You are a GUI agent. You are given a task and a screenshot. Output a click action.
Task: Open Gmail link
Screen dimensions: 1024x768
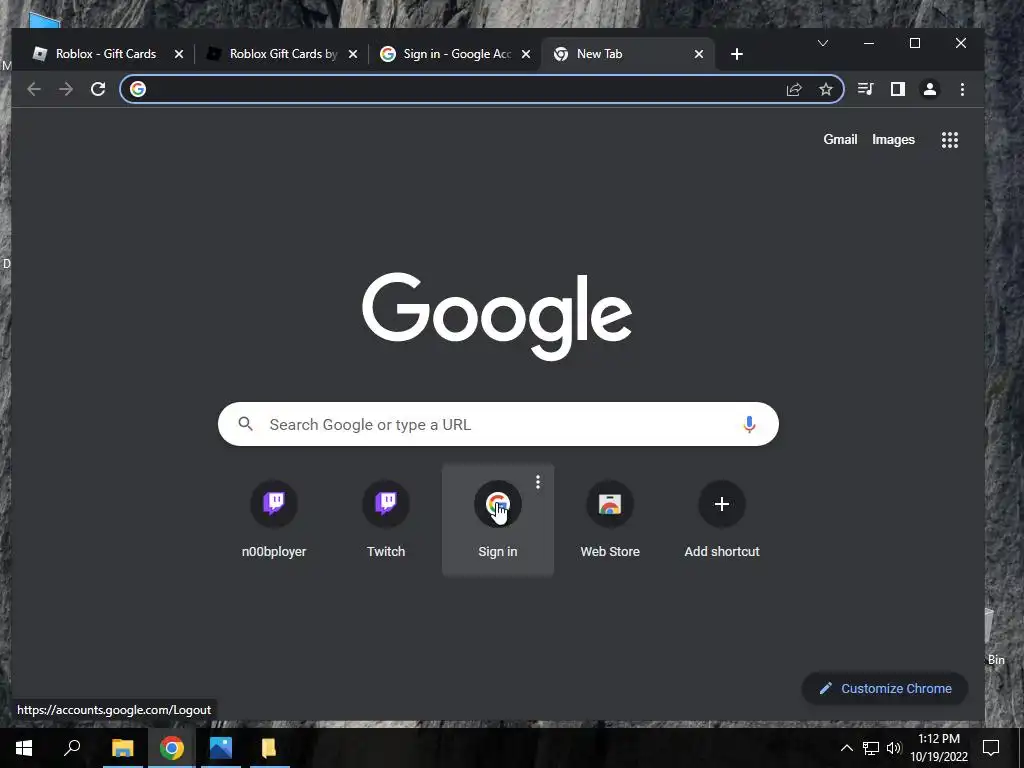point(840,140)
